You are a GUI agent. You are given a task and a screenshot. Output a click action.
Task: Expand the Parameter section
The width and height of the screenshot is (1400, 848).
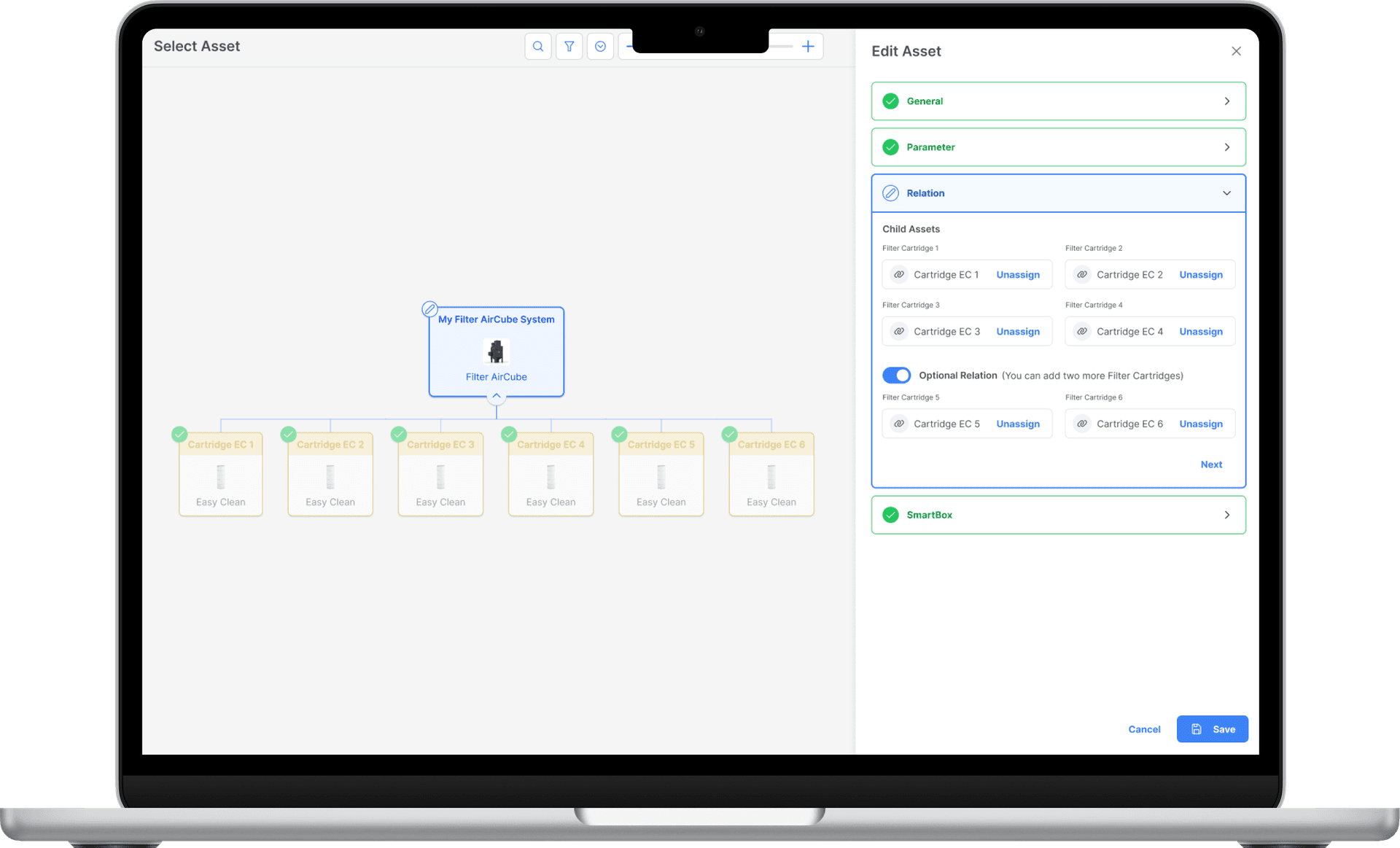click(x=1226, y=147)
